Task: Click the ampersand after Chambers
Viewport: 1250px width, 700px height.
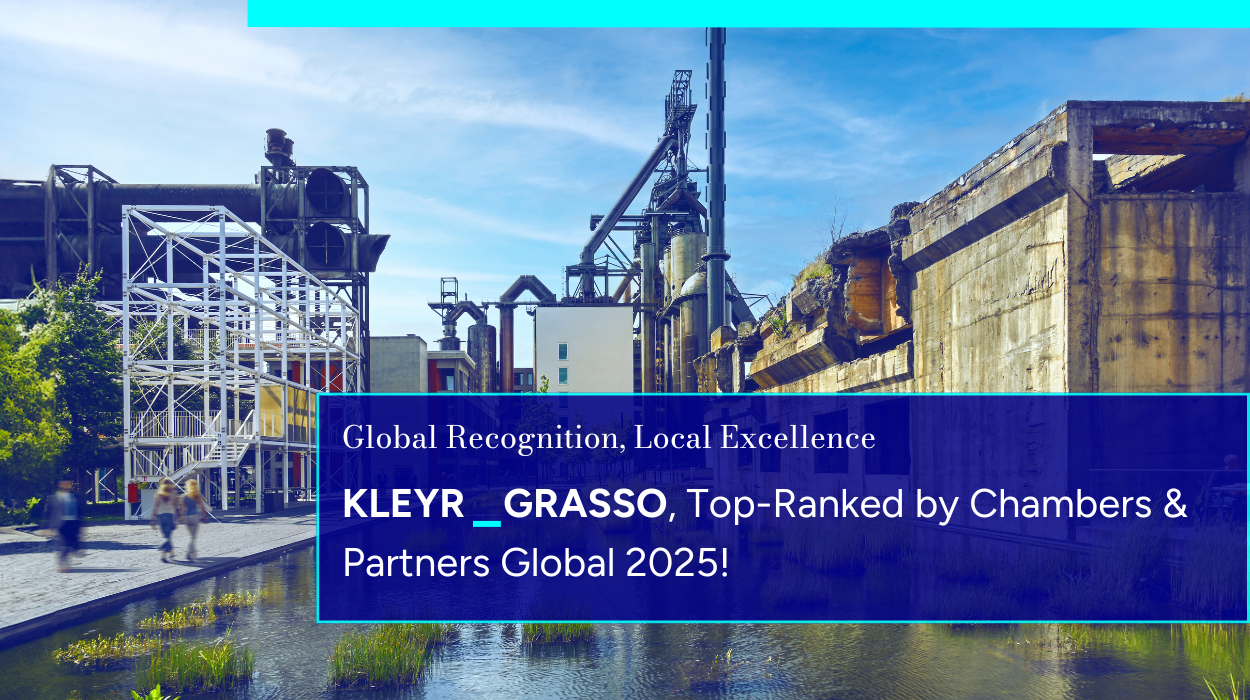Action: point(1175,506)
